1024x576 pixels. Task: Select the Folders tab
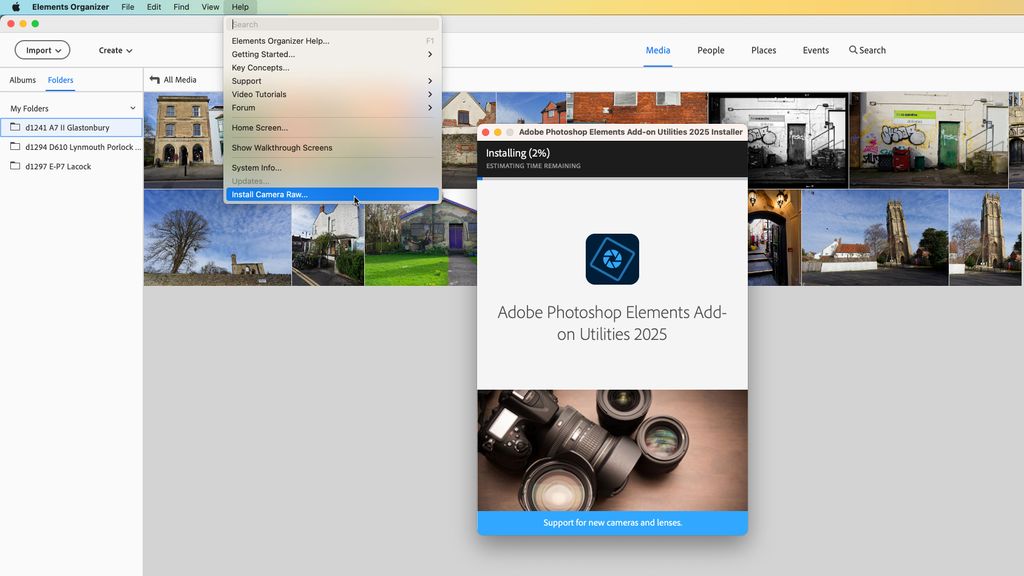(60, 79)
